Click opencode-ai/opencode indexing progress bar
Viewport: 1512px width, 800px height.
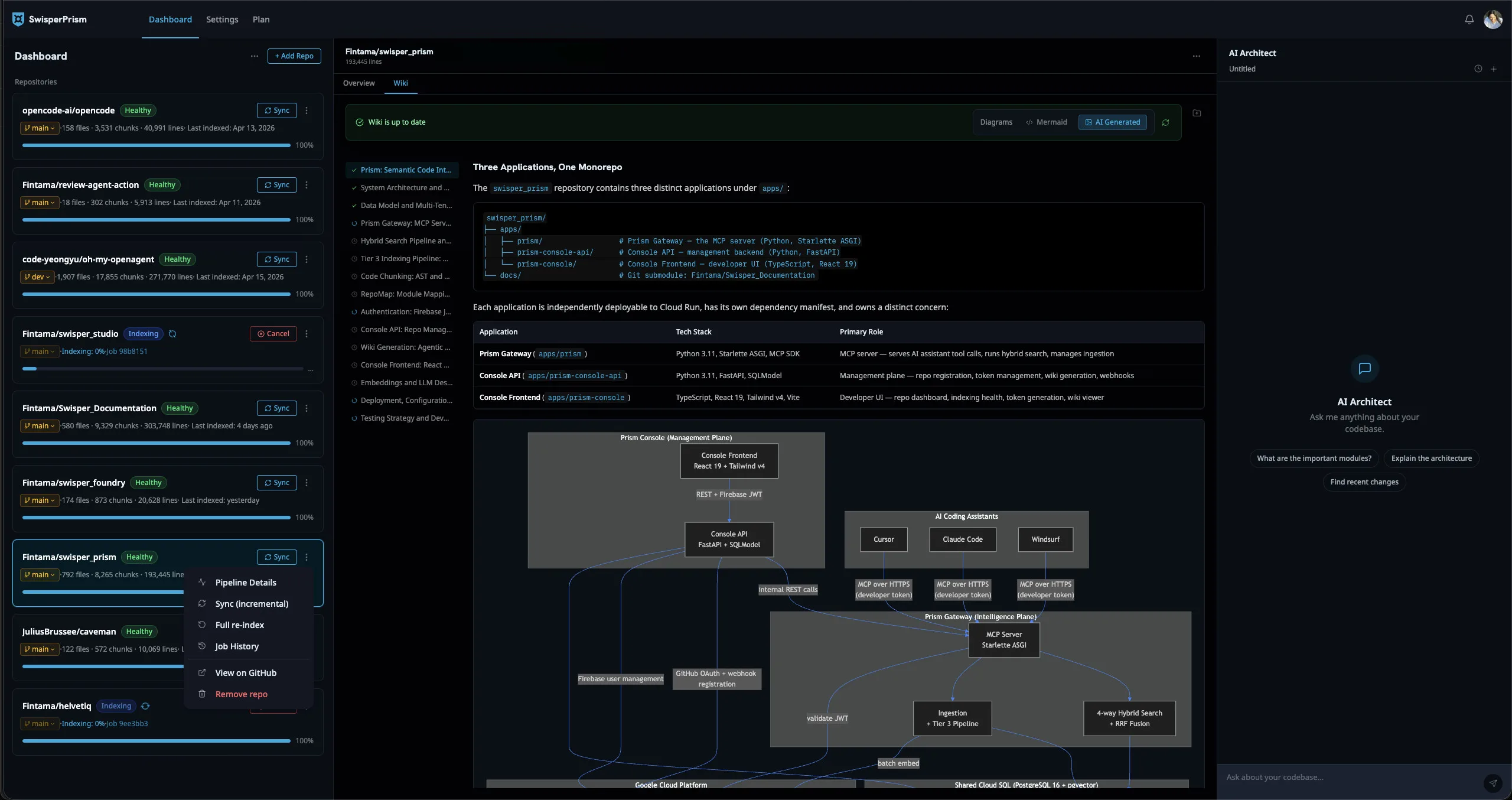click(157, 145)
